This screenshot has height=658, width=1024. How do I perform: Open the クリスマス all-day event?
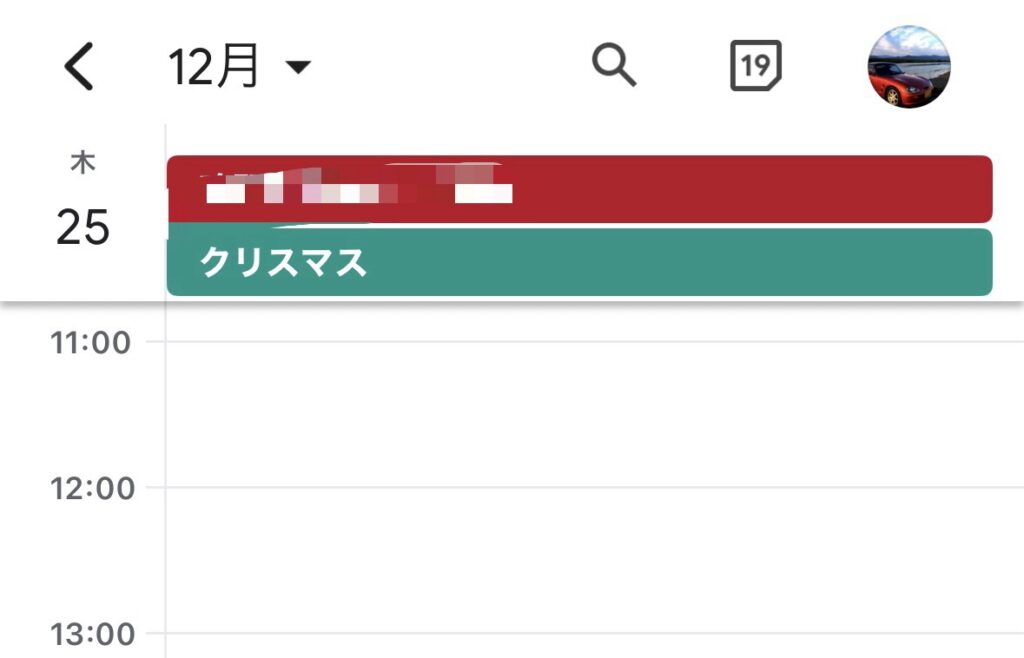coord(580,262)
